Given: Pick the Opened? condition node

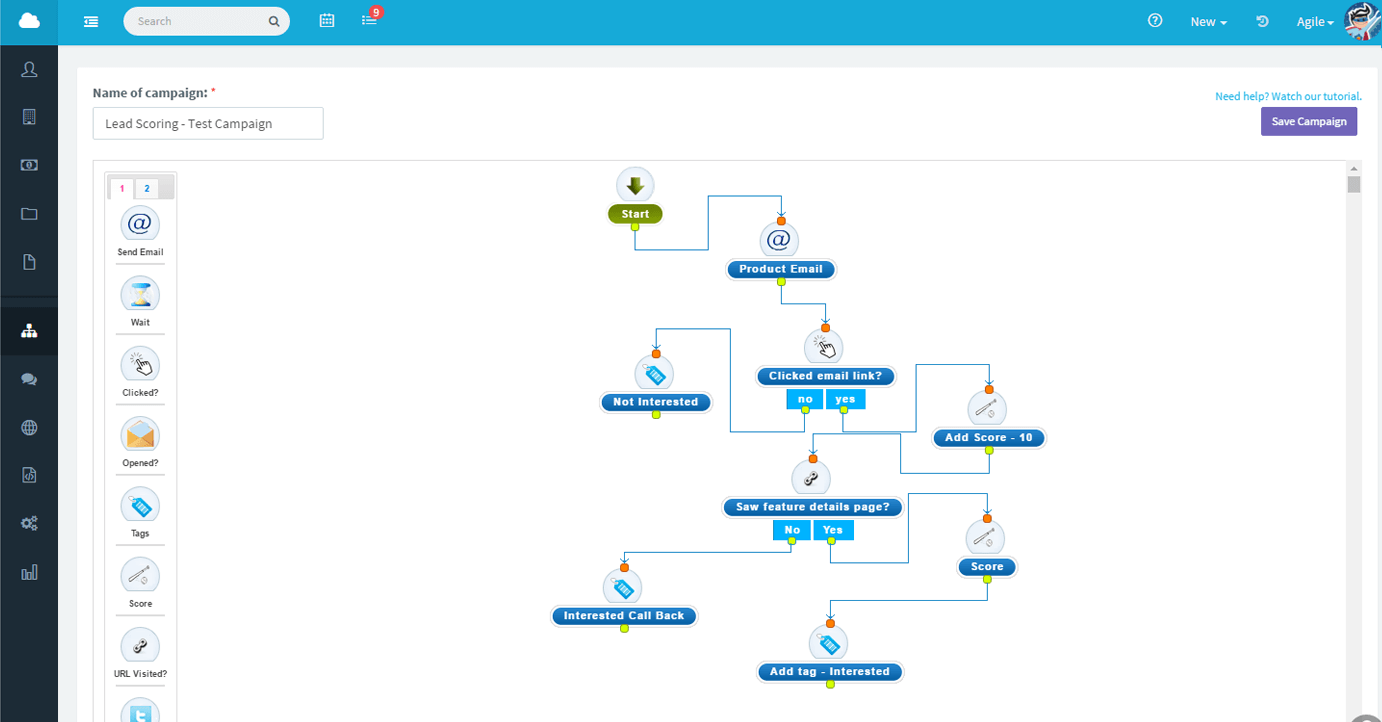Looking at the screenshot, I should coord(139,435).
